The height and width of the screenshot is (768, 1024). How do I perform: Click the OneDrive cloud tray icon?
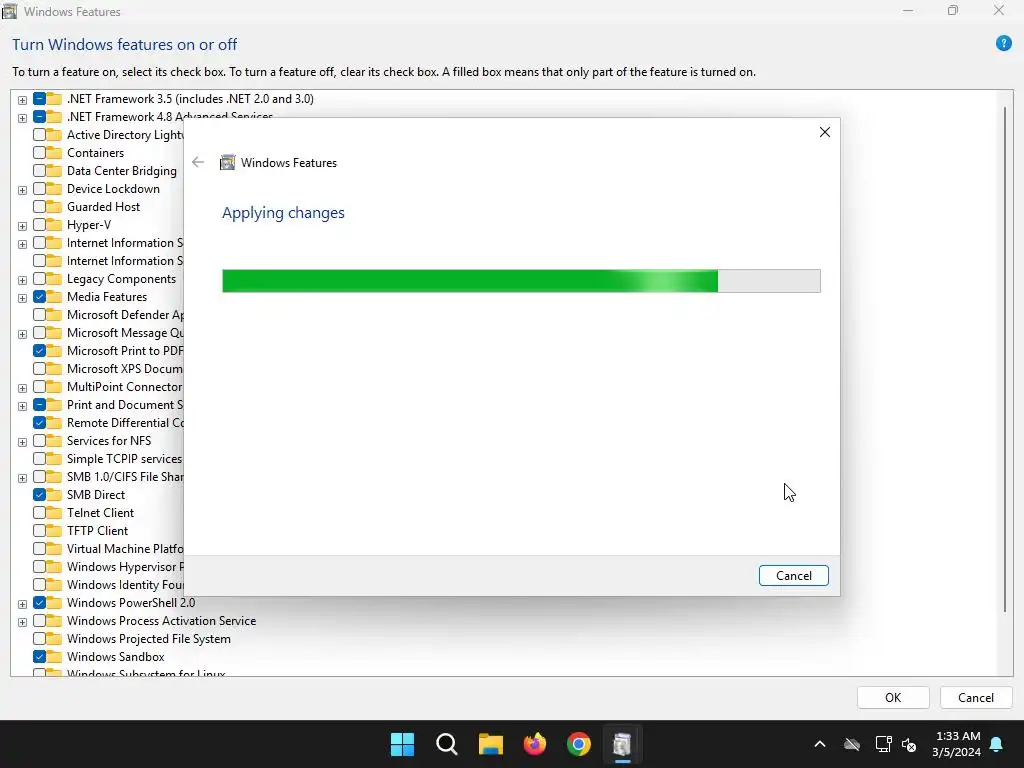[x=852, y=744]
